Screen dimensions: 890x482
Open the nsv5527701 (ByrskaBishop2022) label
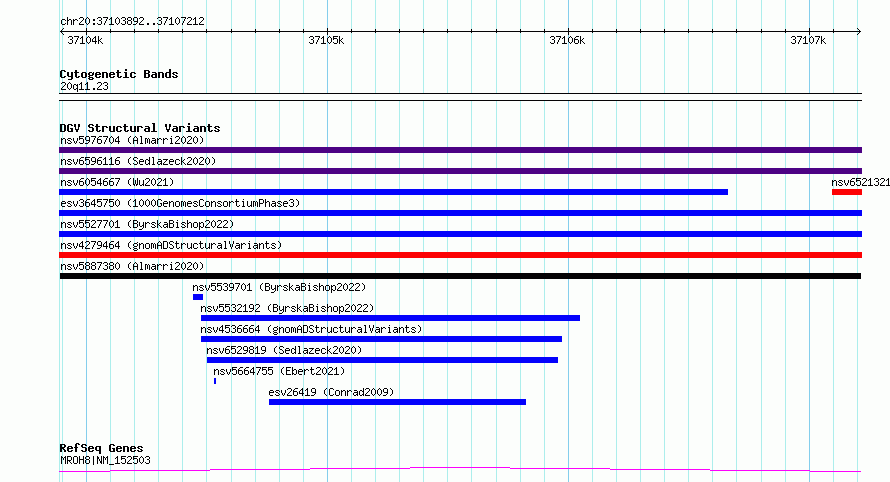pyautogui.click(x=147, y=224)
